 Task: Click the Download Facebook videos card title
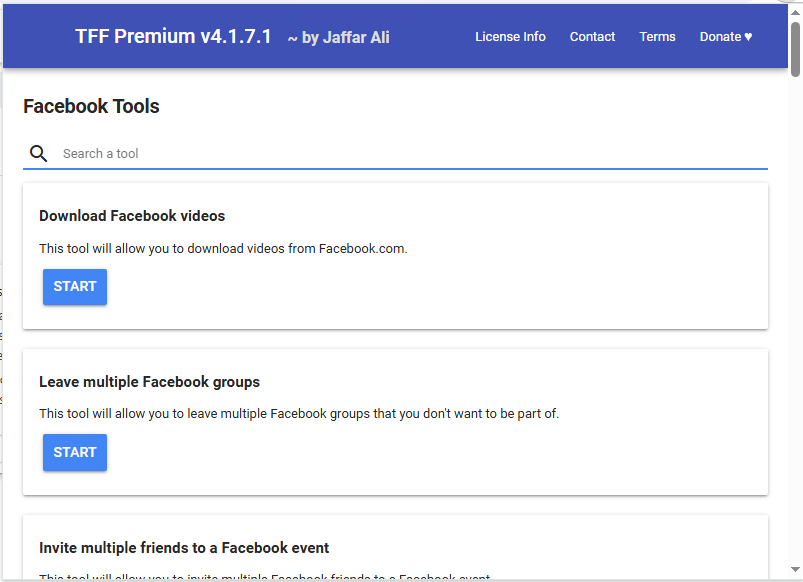pyautogui.click(x=131, y=216)
